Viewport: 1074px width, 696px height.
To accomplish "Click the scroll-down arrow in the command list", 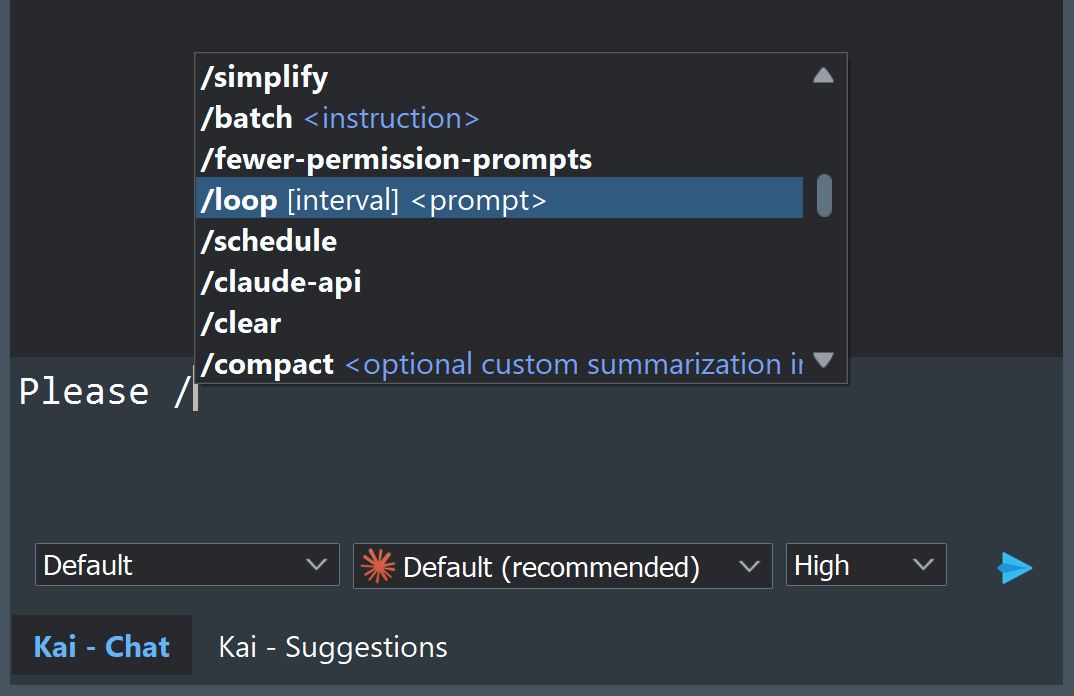I will coord(823,360).
